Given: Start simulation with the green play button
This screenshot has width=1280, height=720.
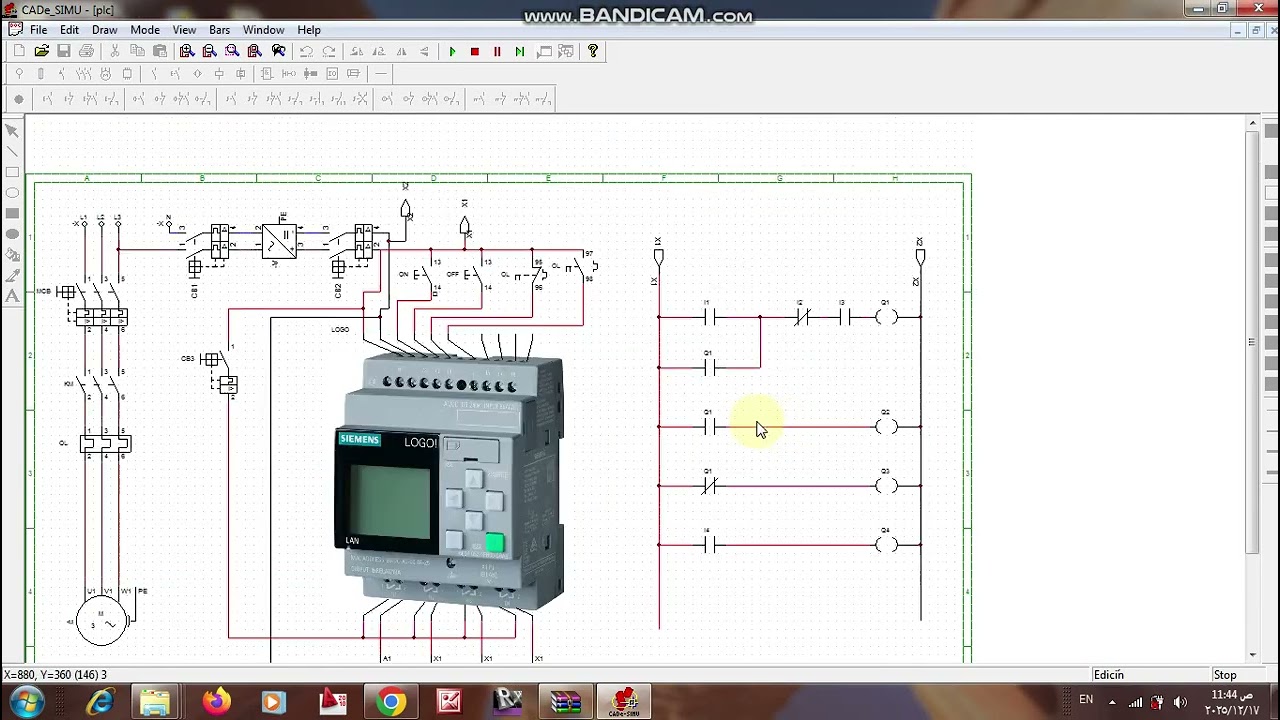Looking at the screenshot, I should [452, 51].
